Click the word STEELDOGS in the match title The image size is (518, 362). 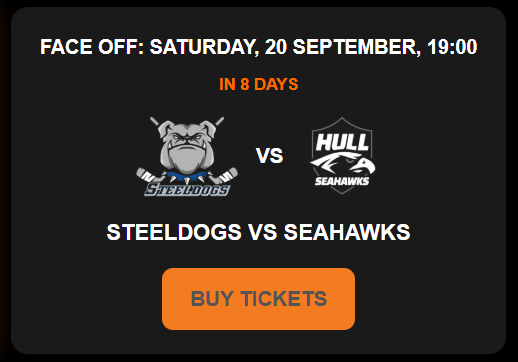coord(174,232)
